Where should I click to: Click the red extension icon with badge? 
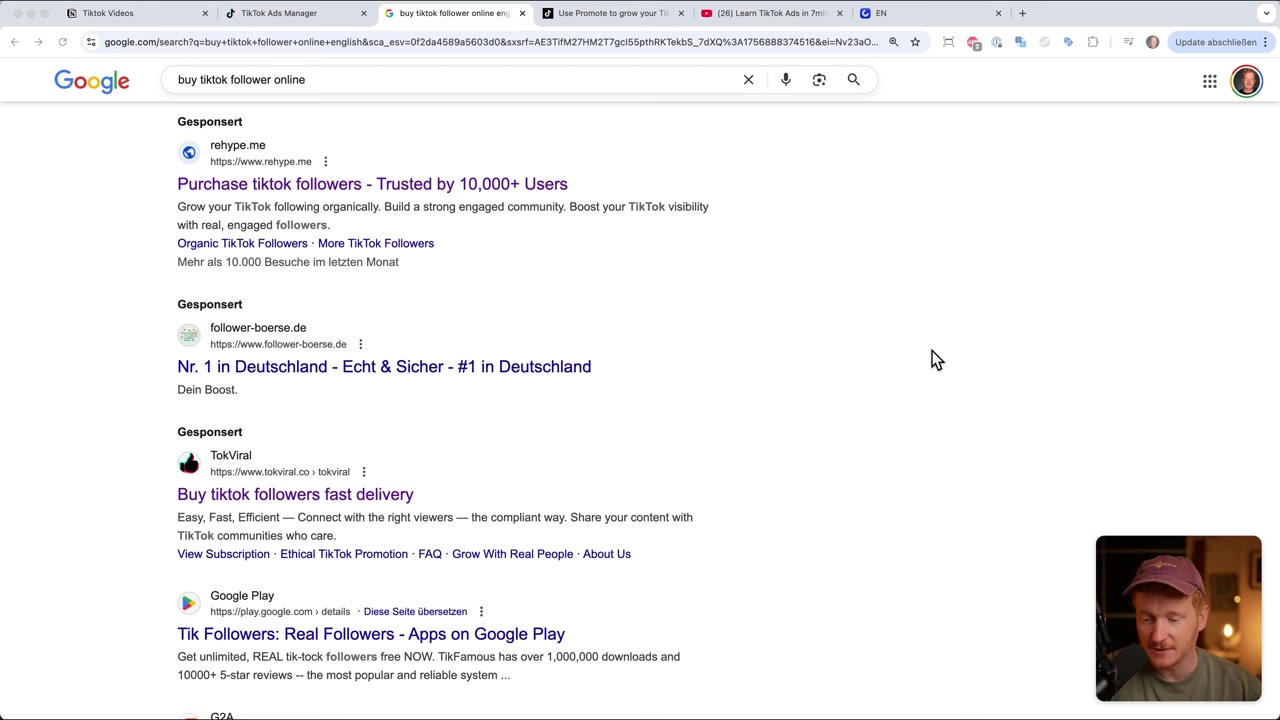[973, 42]
